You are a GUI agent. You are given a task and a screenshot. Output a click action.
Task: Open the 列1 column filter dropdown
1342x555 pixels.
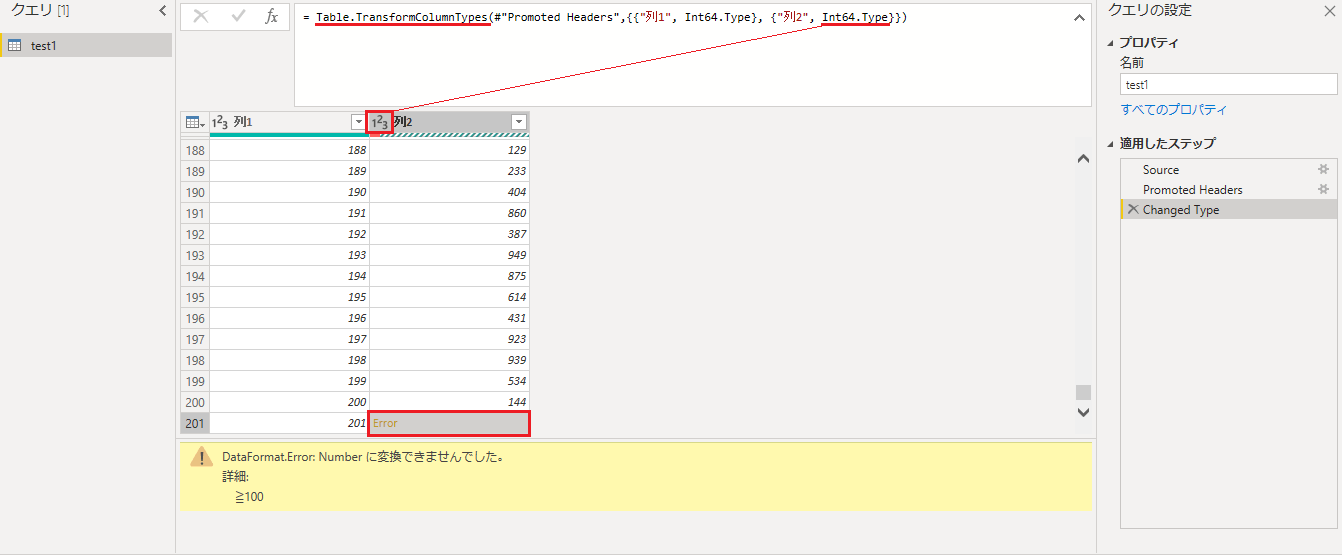(x=359, y=122)
